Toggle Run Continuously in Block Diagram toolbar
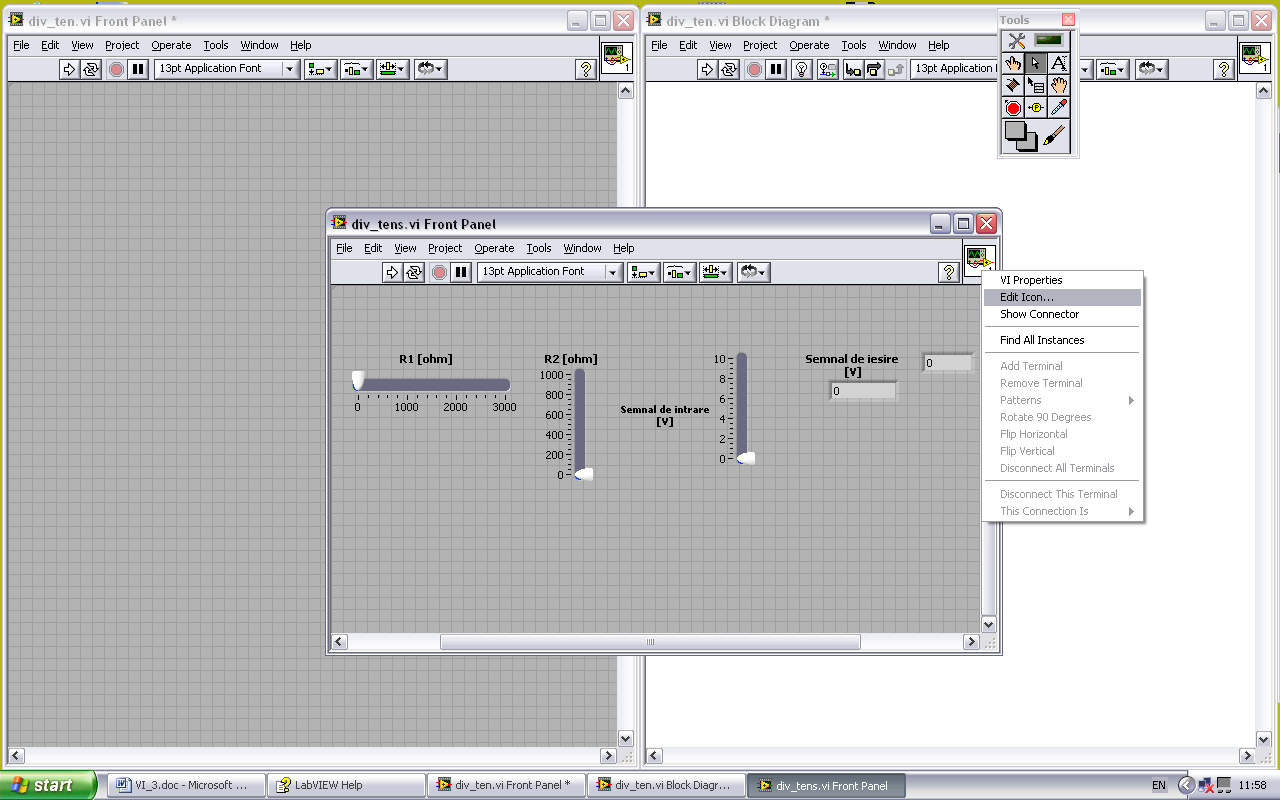1280x800 pixels. coord(729,69)
